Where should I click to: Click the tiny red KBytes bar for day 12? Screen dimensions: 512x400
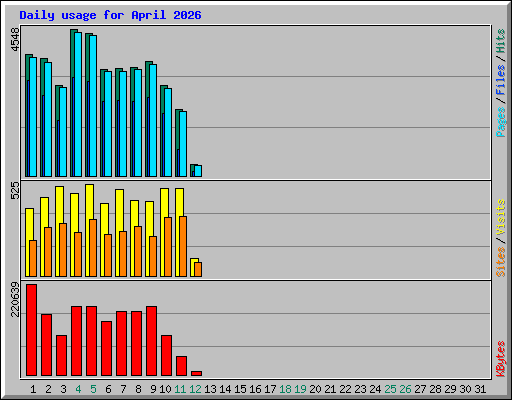click(x=197, y=374)
